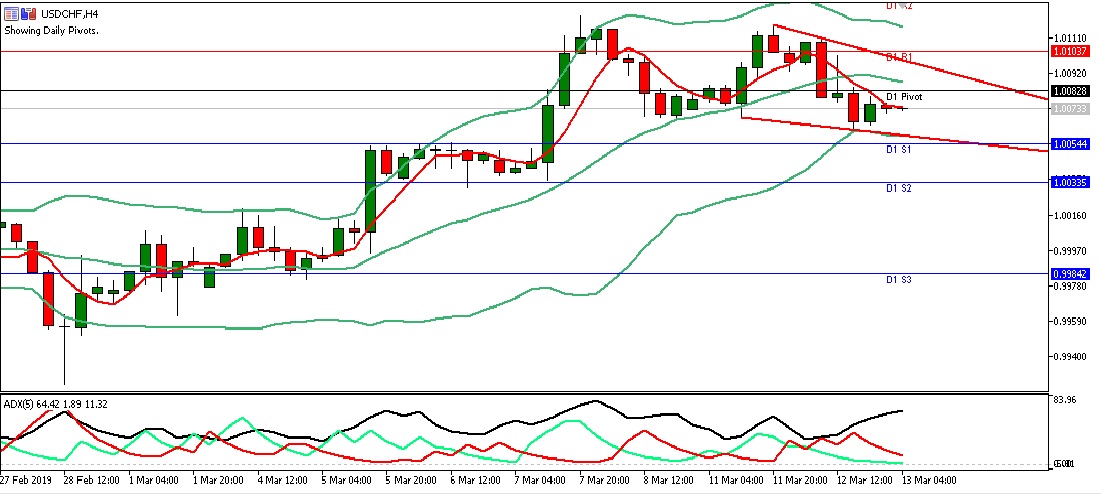
Task: Click the 1.00544 price tag
Action: coord(1072,144)
